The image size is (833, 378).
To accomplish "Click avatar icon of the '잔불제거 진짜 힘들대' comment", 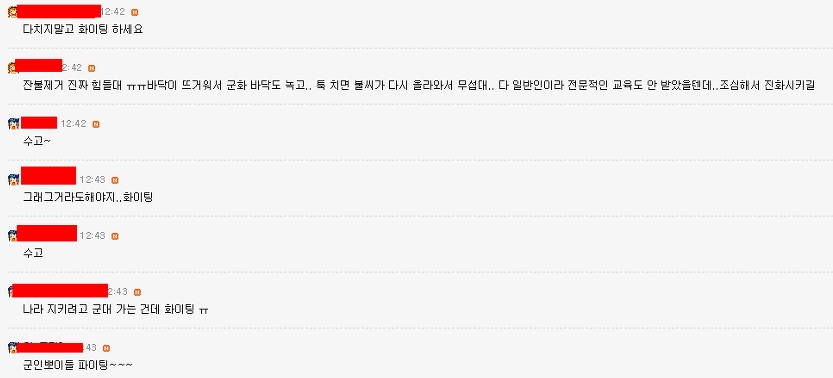I will point(13,67).
